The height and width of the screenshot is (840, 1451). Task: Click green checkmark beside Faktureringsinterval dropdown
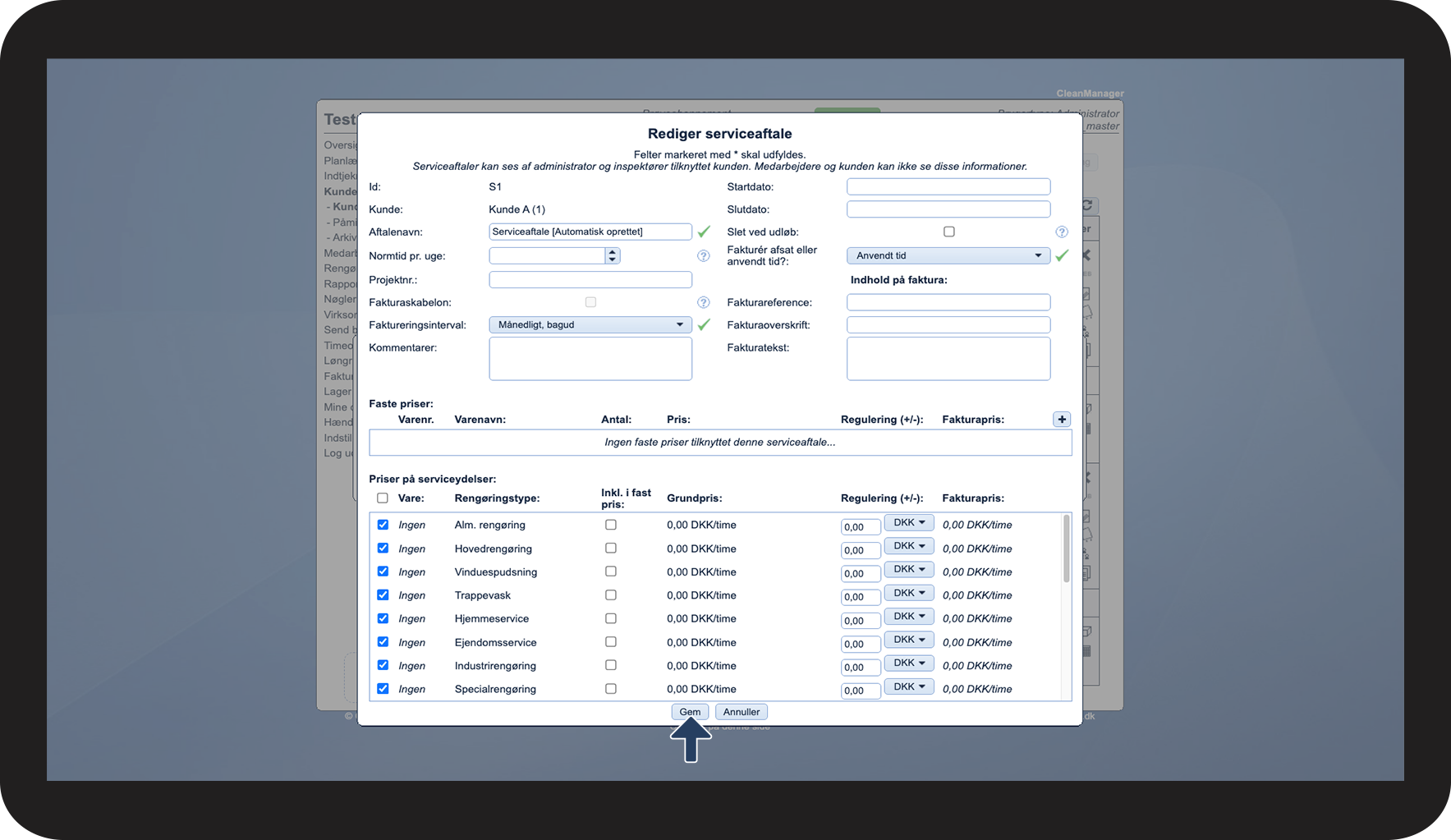[704, 325]
